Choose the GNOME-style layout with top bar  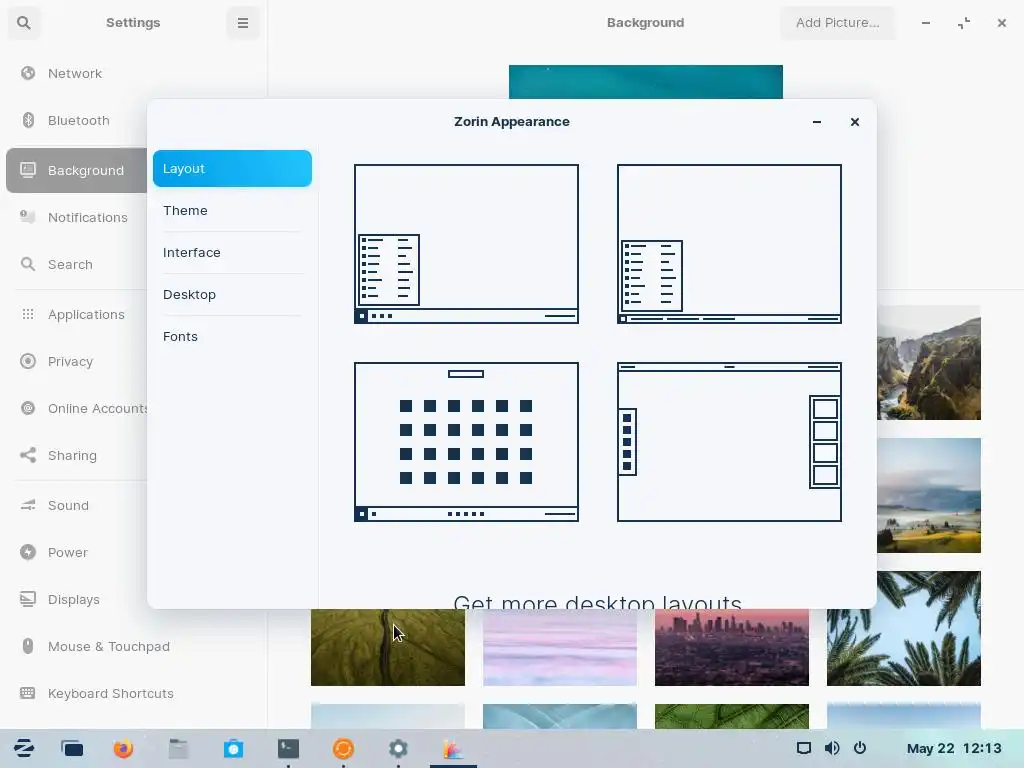pyautogui.click(x=729, y=442)
